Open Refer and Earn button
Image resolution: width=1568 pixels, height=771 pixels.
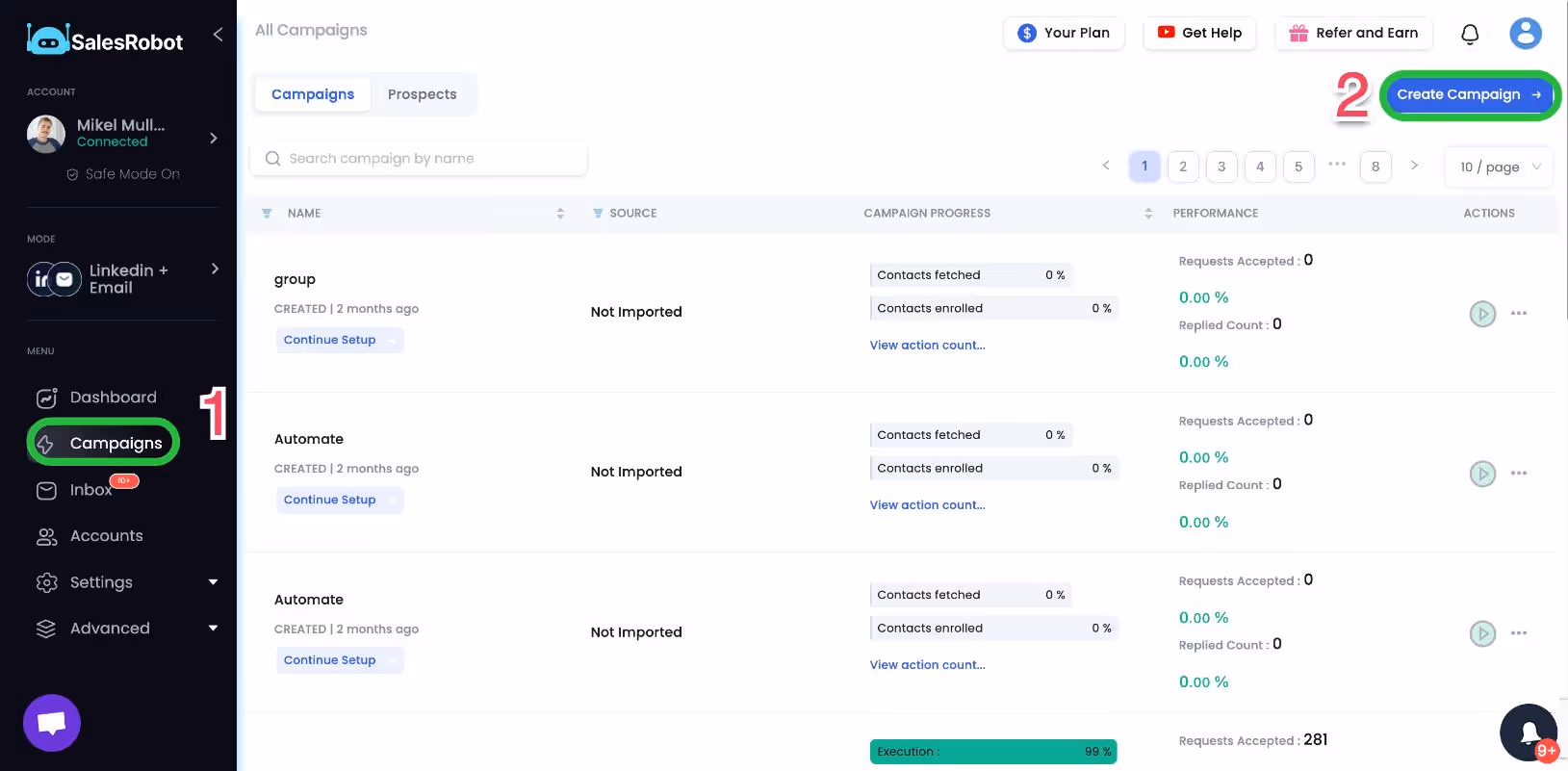click(x=1353, y=33)
